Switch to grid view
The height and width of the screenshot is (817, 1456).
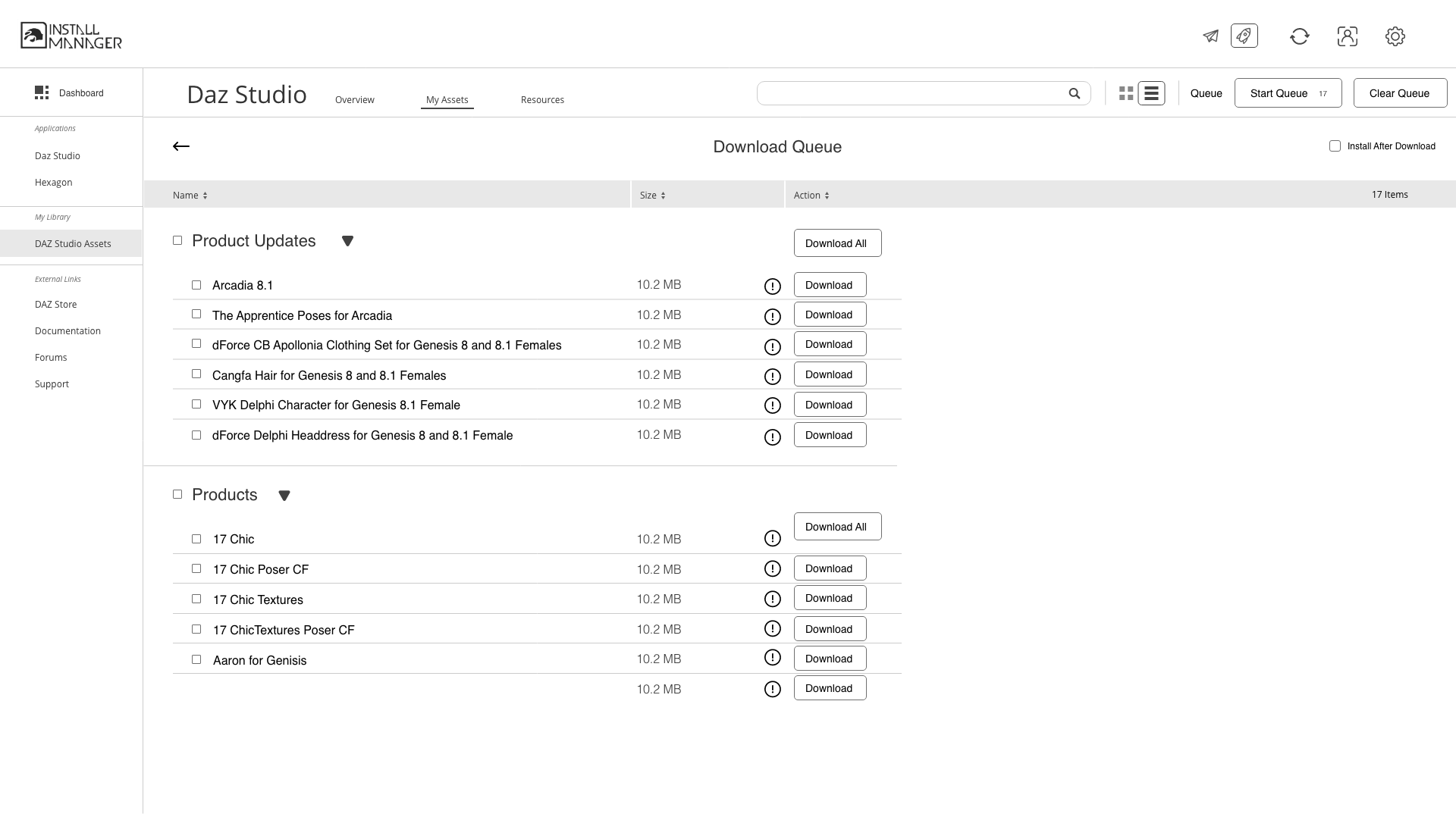click(1126, 93)
